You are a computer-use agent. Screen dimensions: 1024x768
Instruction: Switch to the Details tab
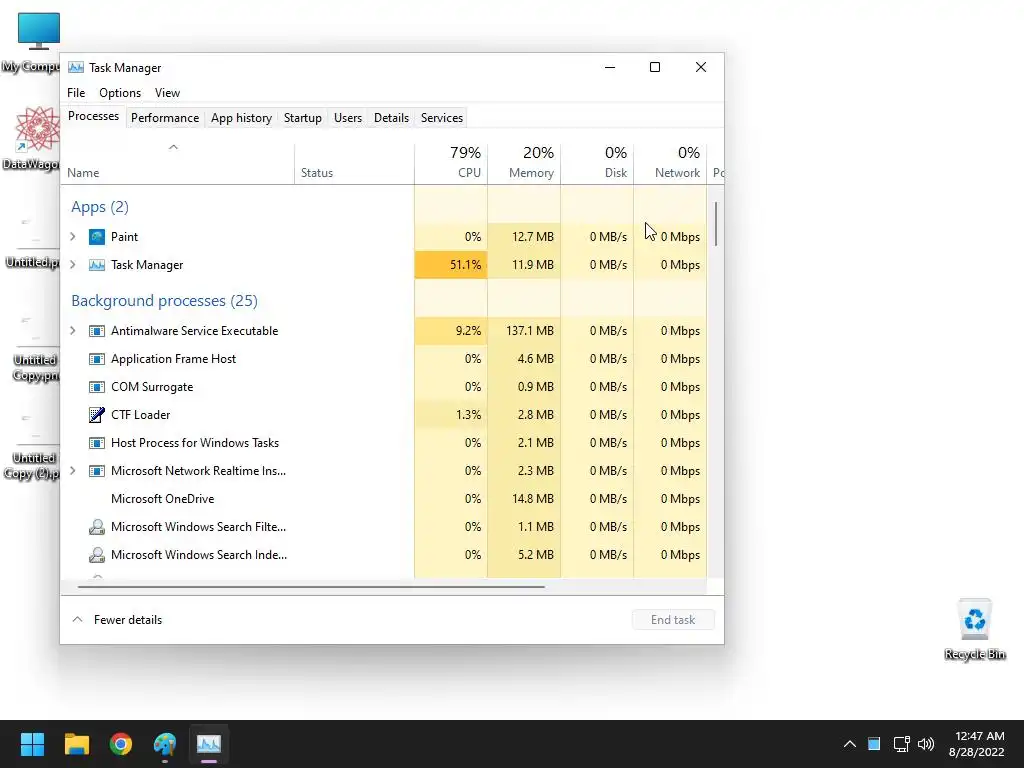(x=391, y=118)
